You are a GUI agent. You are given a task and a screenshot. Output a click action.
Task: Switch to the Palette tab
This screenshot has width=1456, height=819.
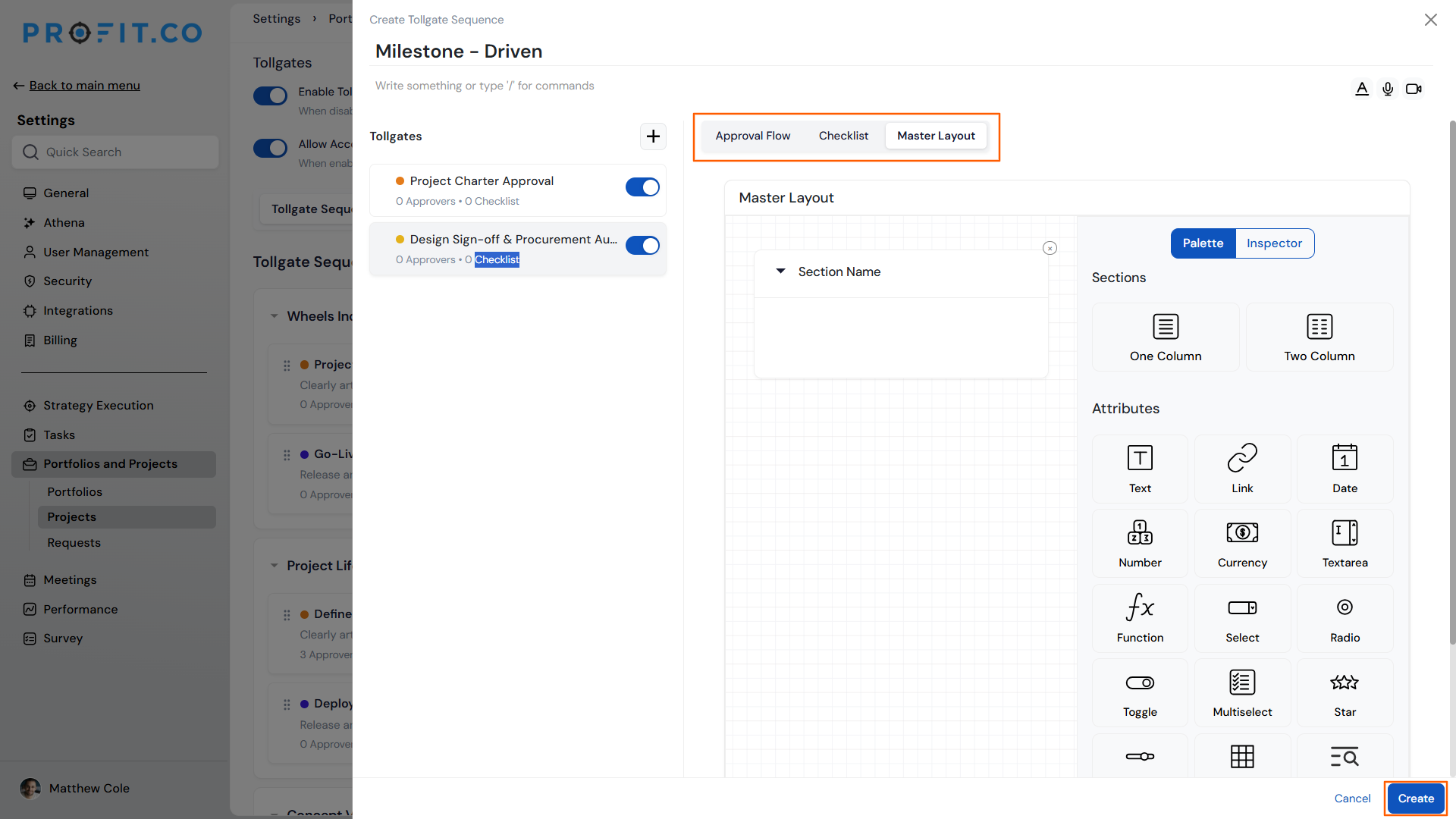pyautogui.click(x=1203, y=243)
